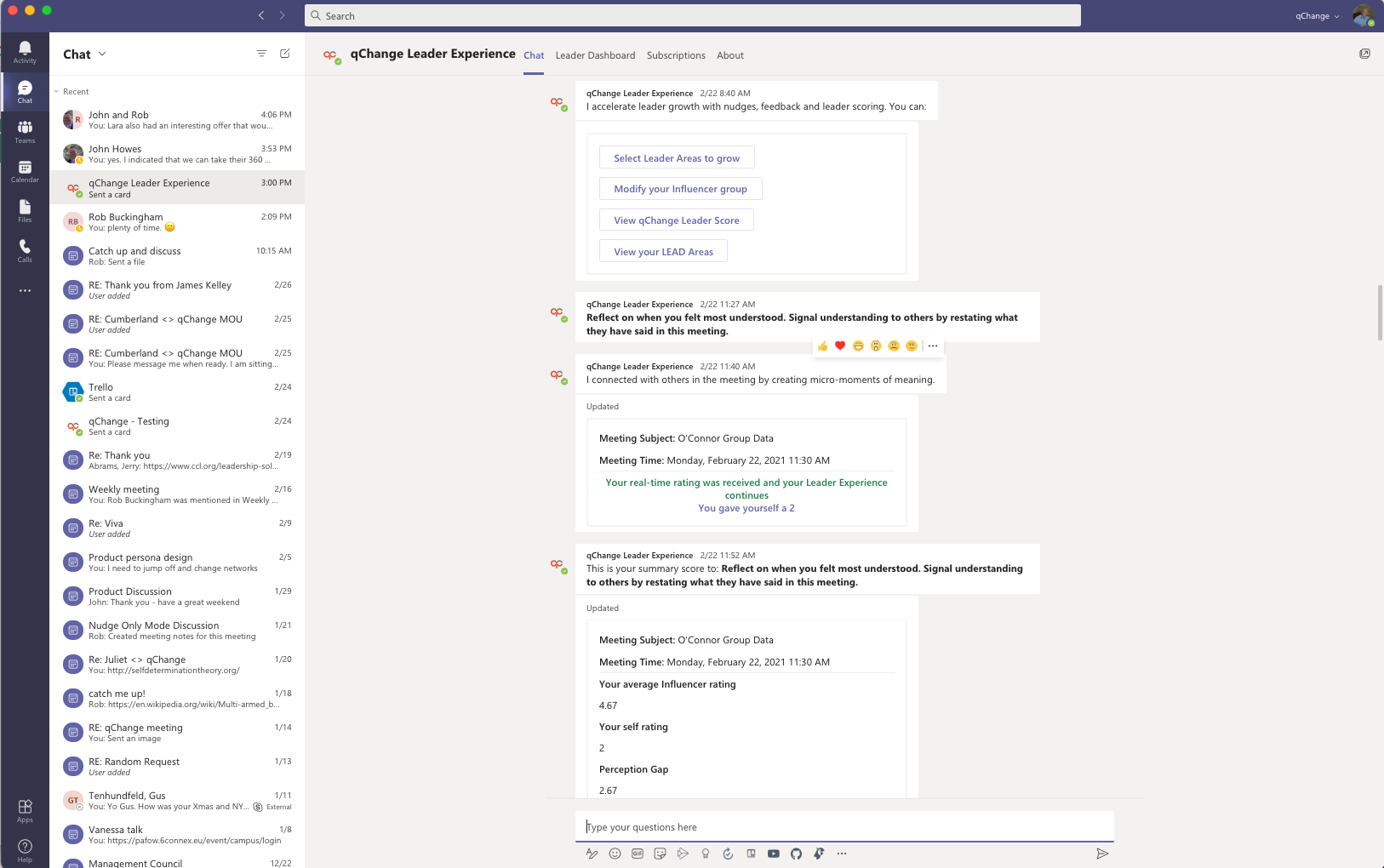The image size is (1384, 868).
Task: React with laughing emoji to the message
Action: click(x=858, y=345)
